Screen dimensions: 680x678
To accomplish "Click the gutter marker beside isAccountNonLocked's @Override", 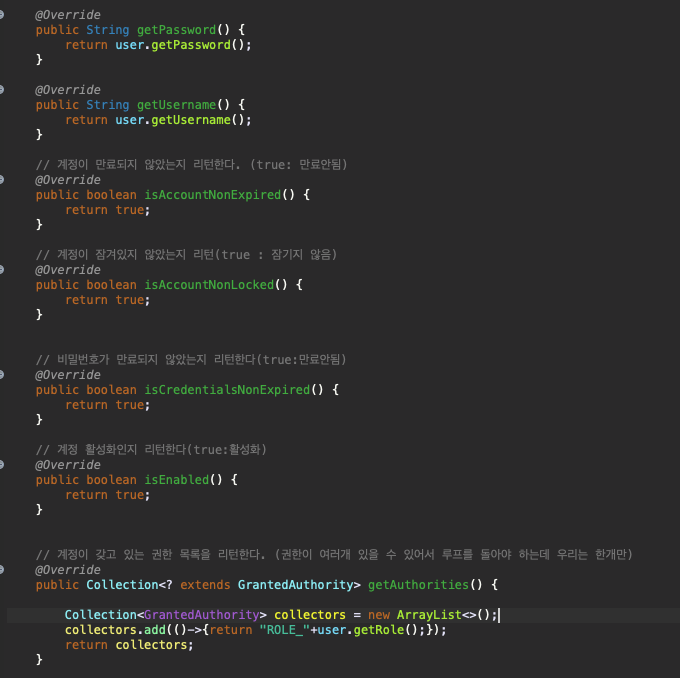I will tap(2, 270).
